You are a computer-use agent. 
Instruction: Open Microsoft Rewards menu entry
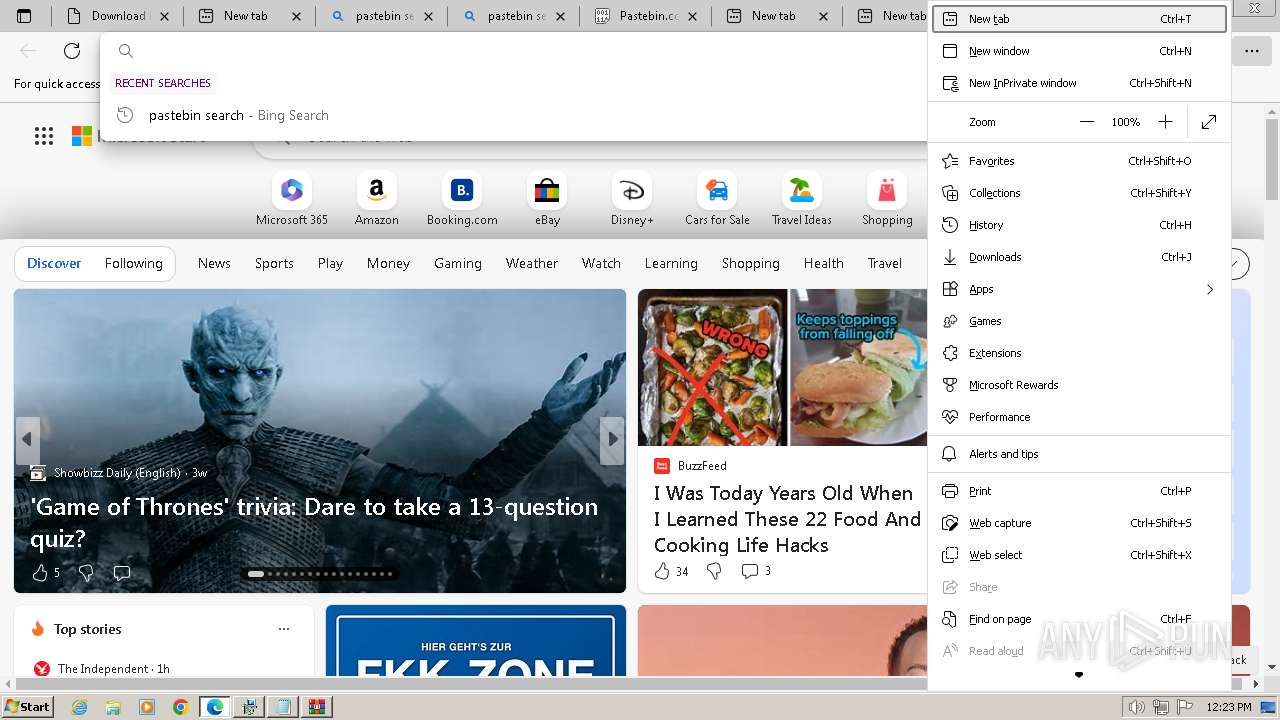1080,385
